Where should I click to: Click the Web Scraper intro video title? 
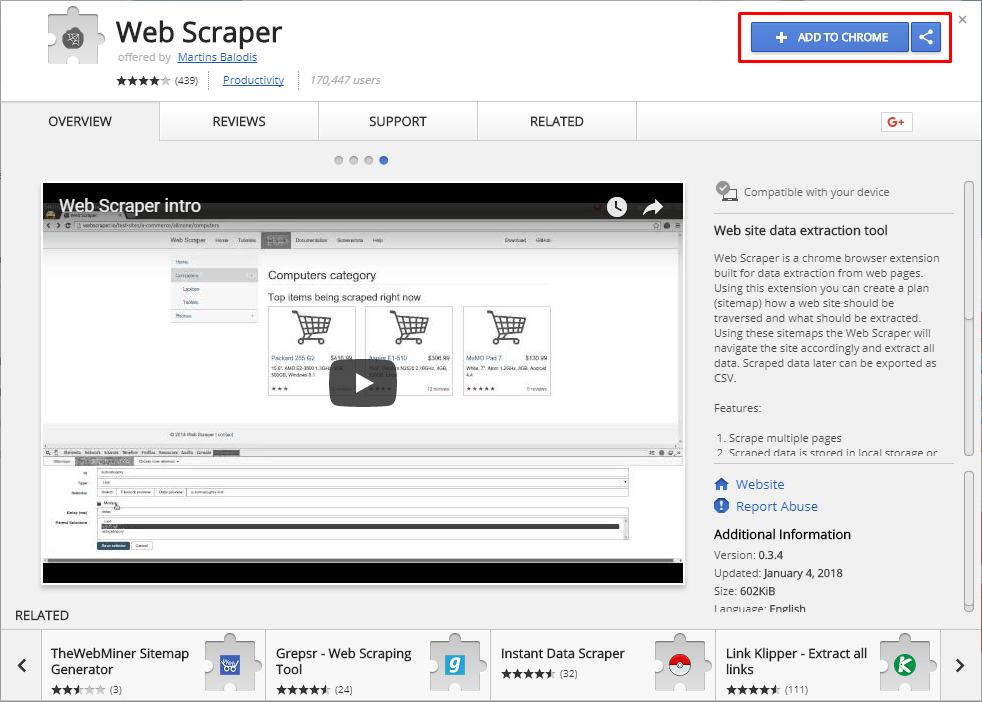pos(130,205)
